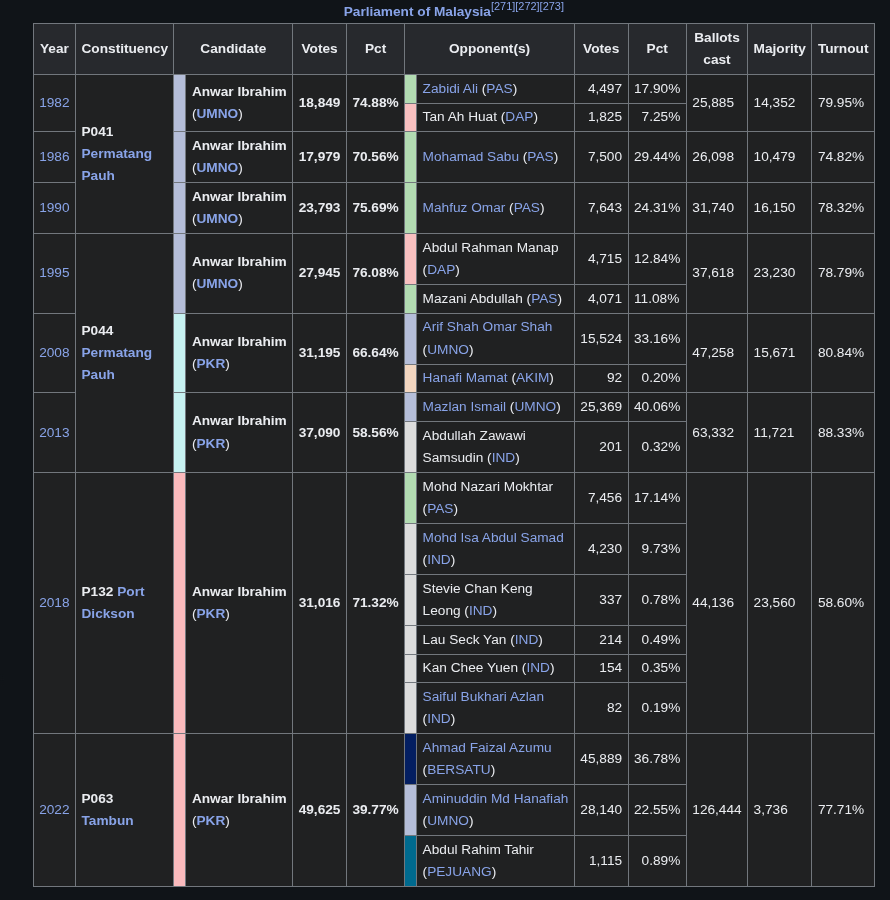Open the PAS link under Mohd Nazari Mokhtar

pyautogui.click(x=440, y=509)
